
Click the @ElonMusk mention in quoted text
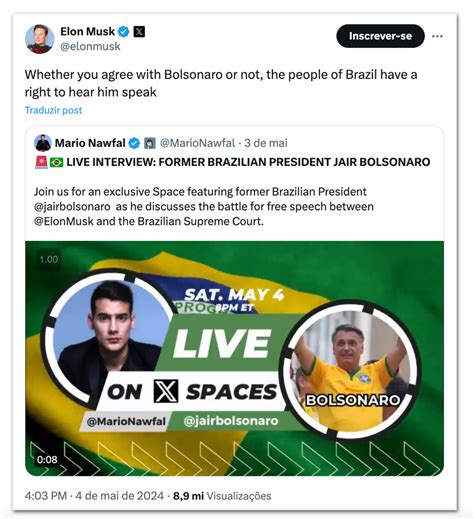64,221
